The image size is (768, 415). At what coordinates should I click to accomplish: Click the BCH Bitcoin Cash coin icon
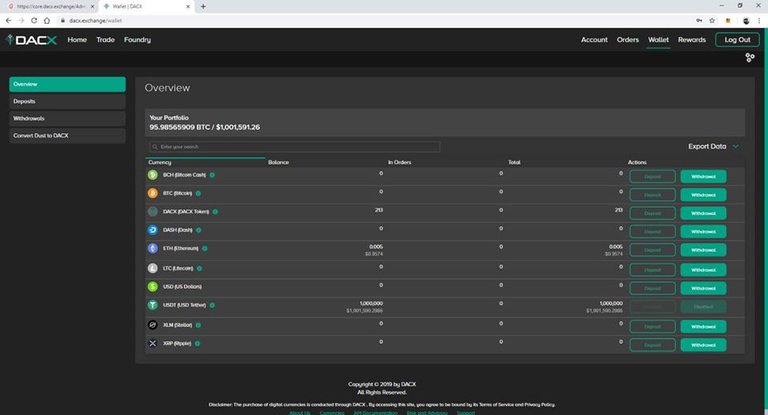click(x=153, y=175)
